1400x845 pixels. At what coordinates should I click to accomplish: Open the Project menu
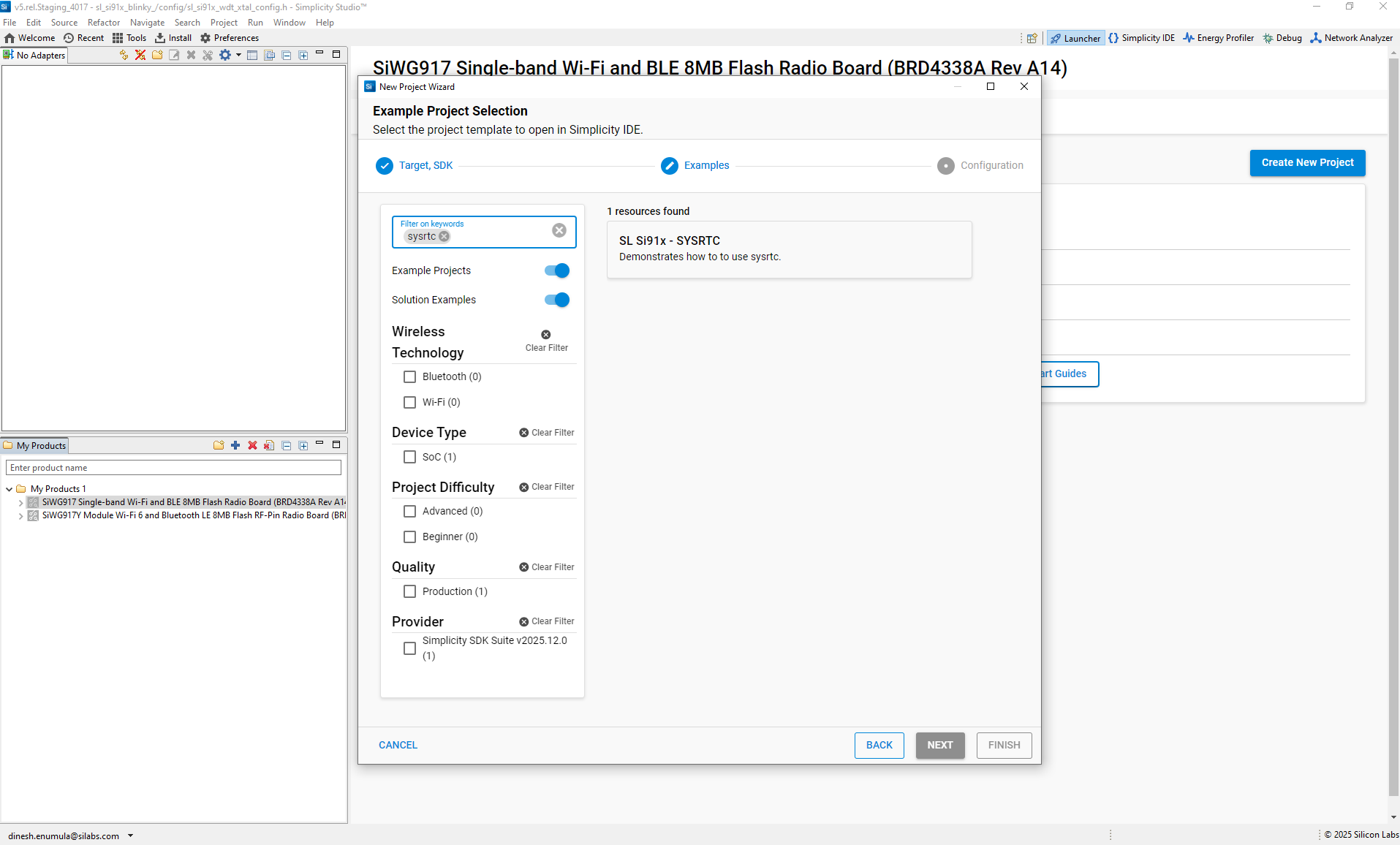click(x=224, y=23)
